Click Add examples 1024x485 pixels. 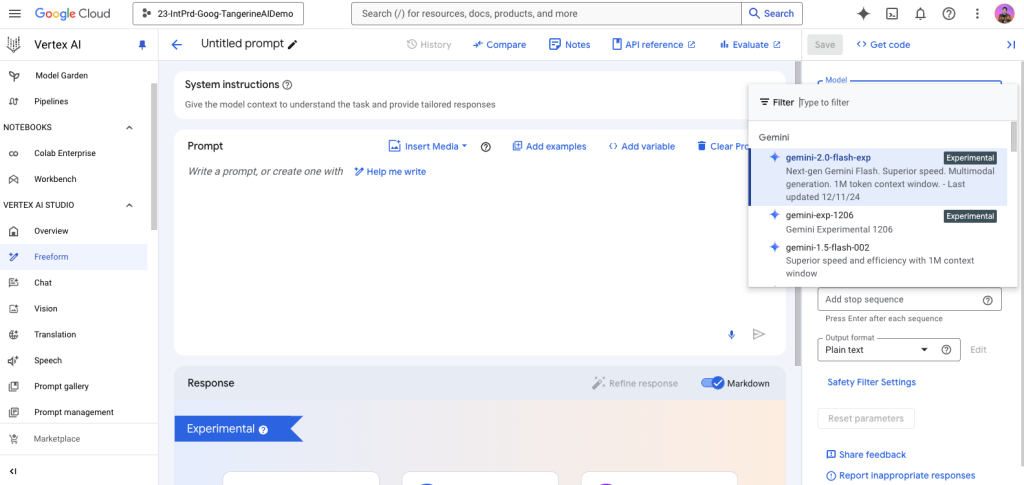tap(549, 146)
